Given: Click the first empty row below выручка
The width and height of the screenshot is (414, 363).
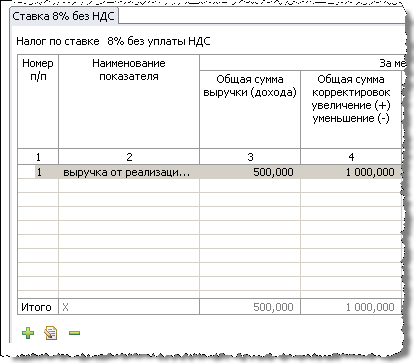Looking at the screenshot, I should point(209,186).
